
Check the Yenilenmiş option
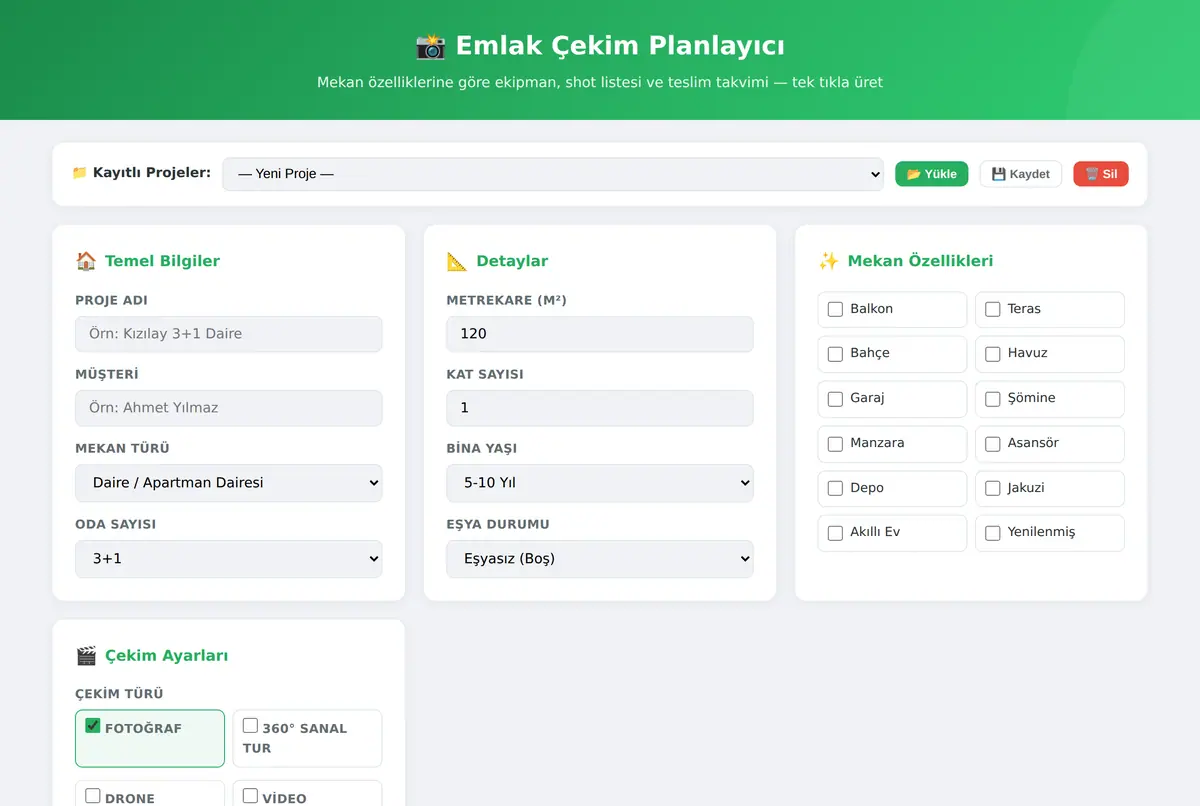pyautogui.click(x=993, y=533)
